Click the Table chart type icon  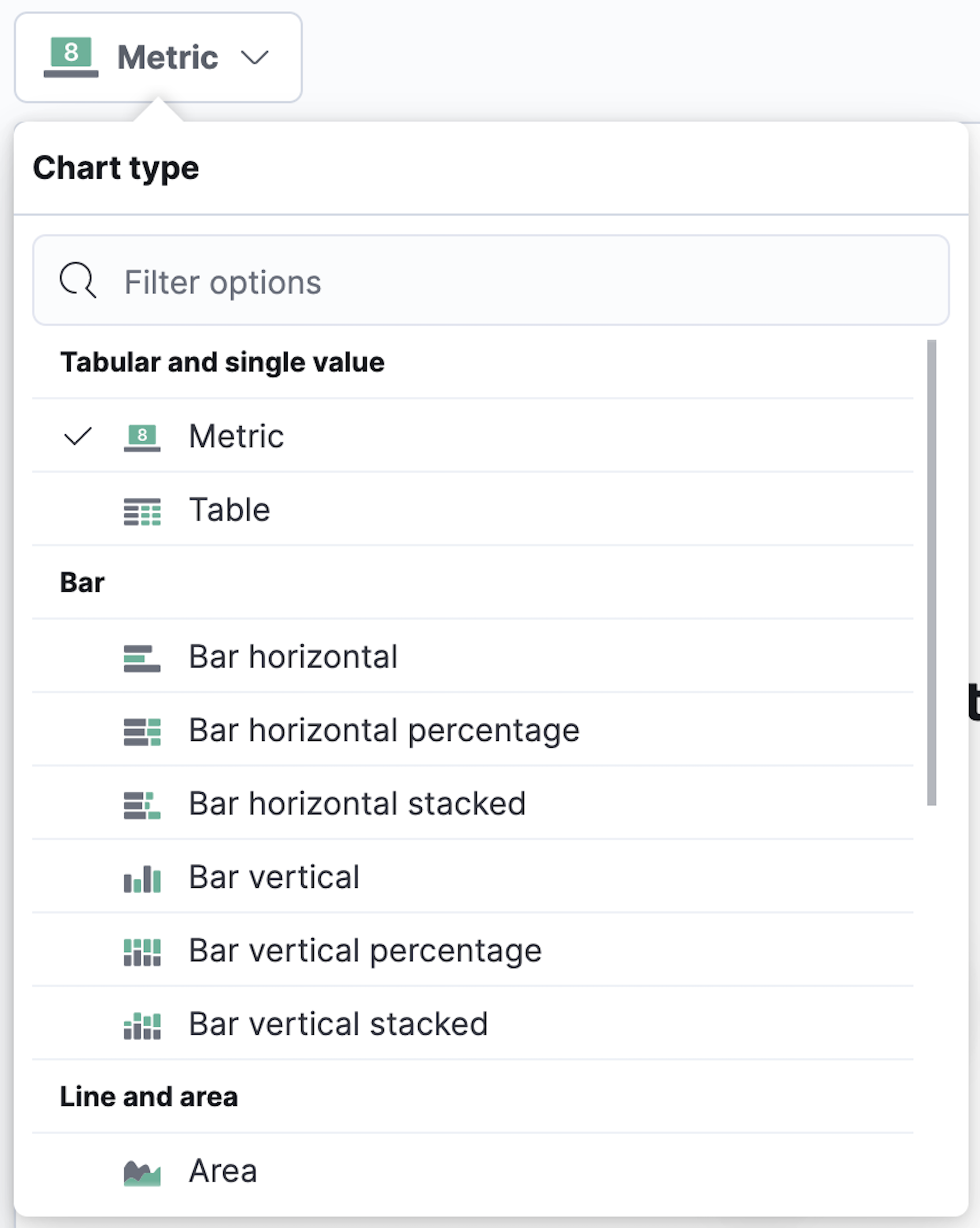pyautogui.click(x=142, y=510)
